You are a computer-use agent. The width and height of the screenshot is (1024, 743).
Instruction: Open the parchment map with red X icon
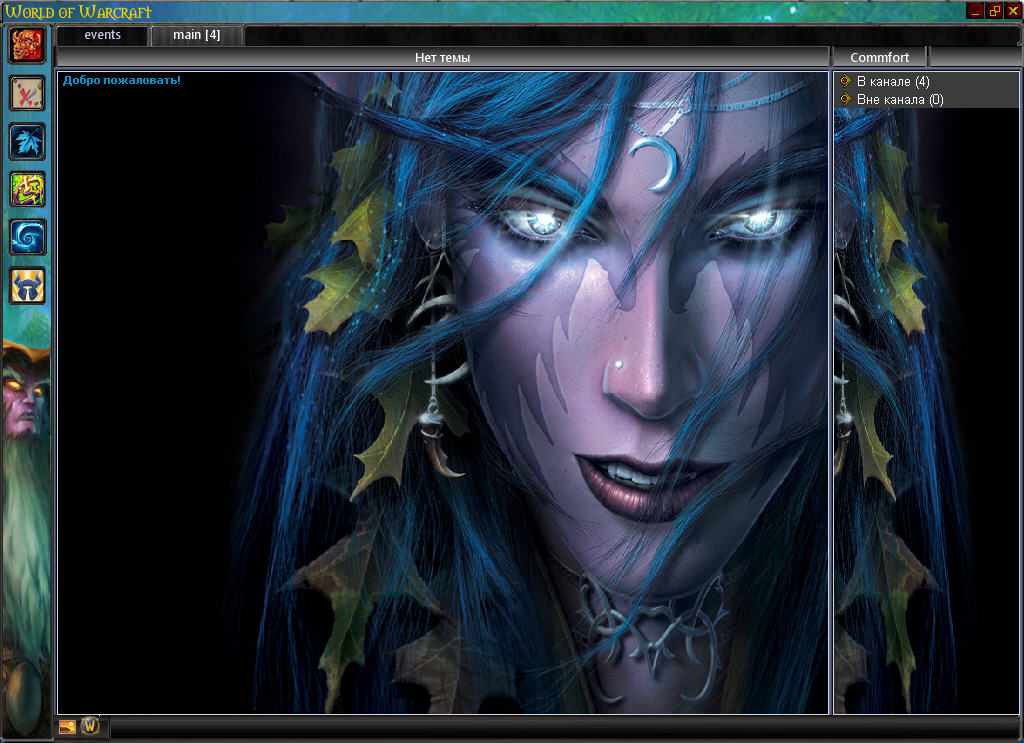tap(27, 93)
